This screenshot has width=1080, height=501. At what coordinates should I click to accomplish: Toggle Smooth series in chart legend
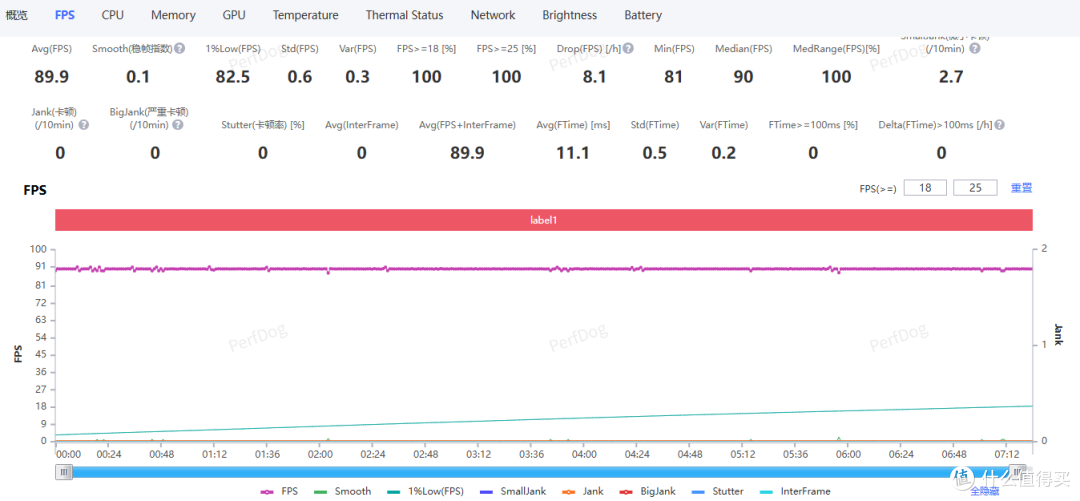click(x=342, y=491)
